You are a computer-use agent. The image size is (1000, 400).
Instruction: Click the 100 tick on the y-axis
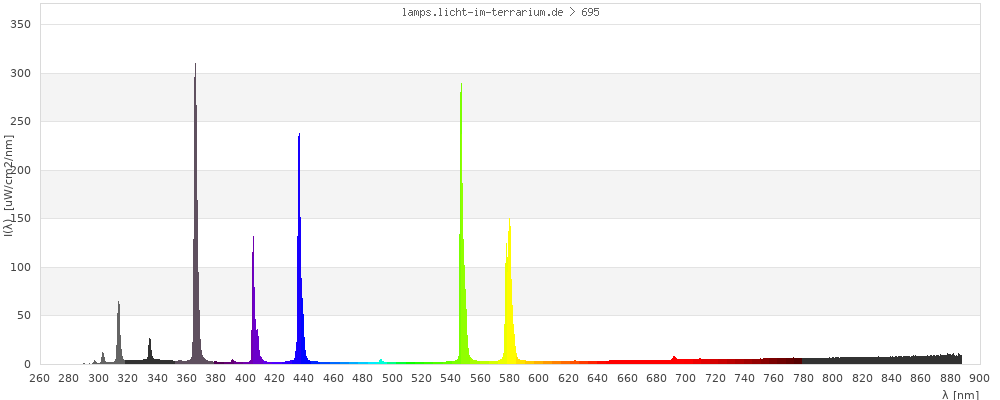pos(20,267)
